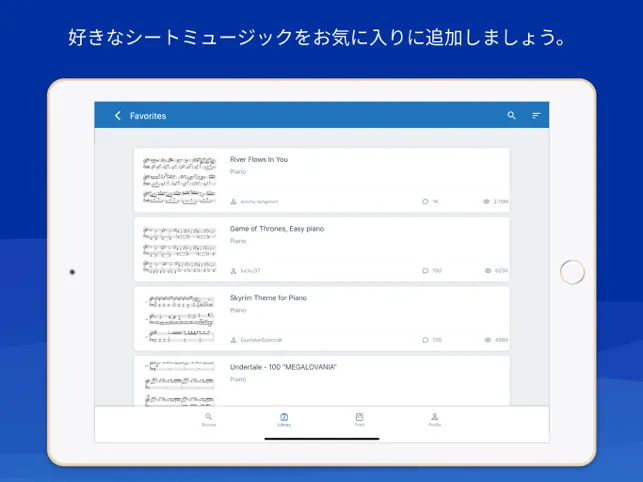Viewport: 643px width, 482px height.
Task: Click user icon beside GustaveSobczak
Action: (233, 340)
